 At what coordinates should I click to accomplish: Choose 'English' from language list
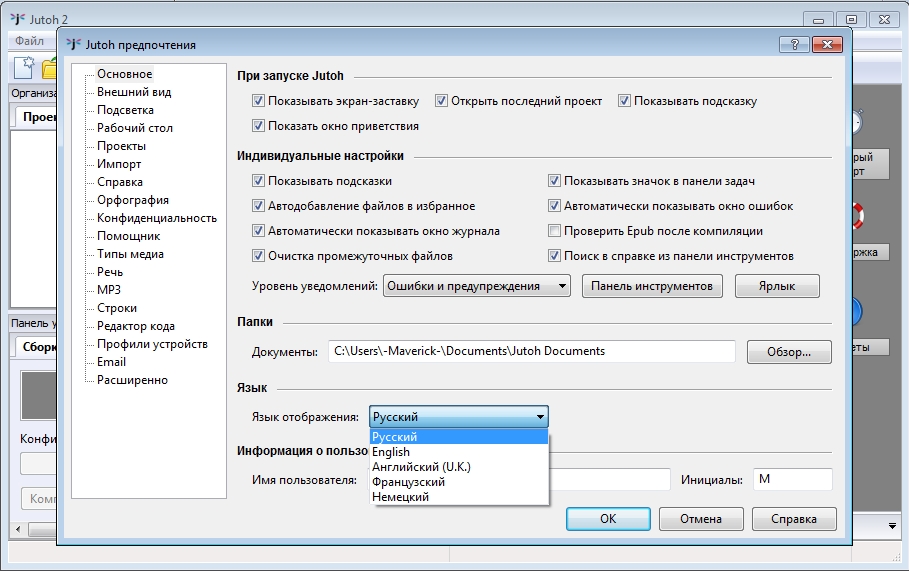[x=459, y=452]
